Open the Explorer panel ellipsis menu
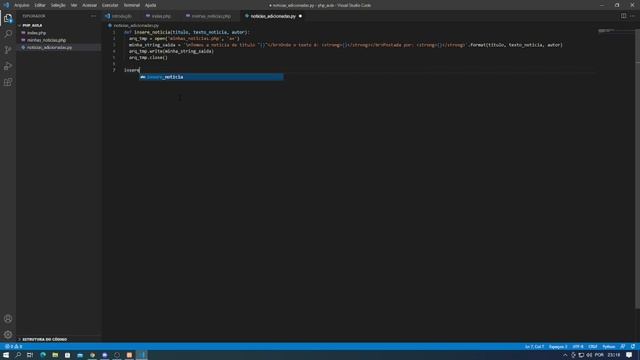 93,16
